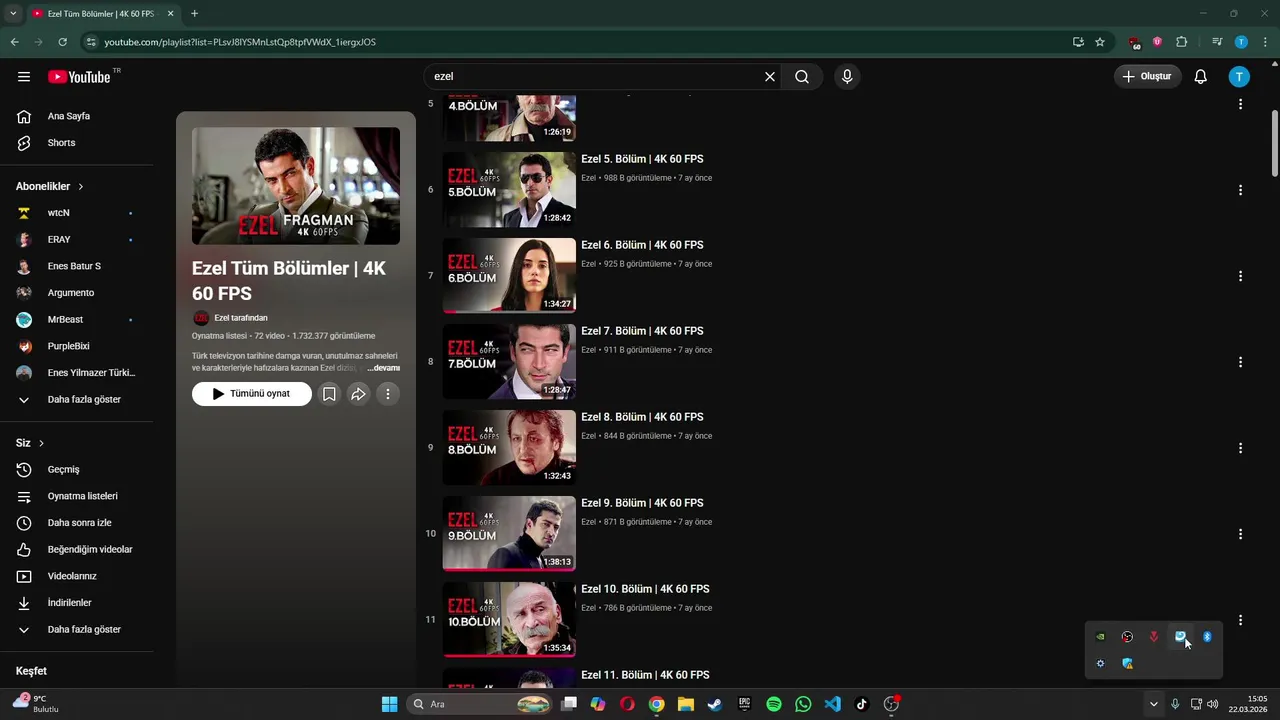Open the Ezel 10. Bölüm video title
Image resolution: width=1280 pixels, height=720 pixels.
click(x=645, y=589)
